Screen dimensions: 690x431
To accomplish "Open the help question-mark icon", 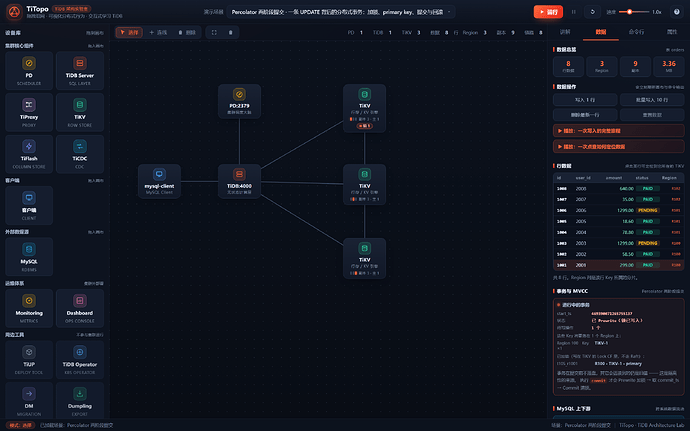I will tap(677, 12).
